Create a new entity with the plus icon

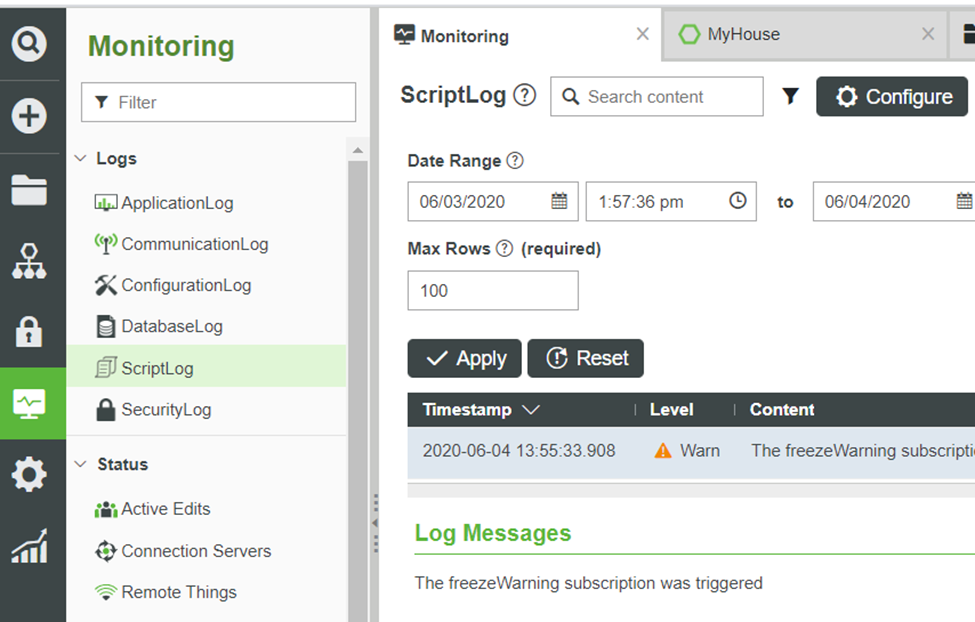[x=28, y=115]
